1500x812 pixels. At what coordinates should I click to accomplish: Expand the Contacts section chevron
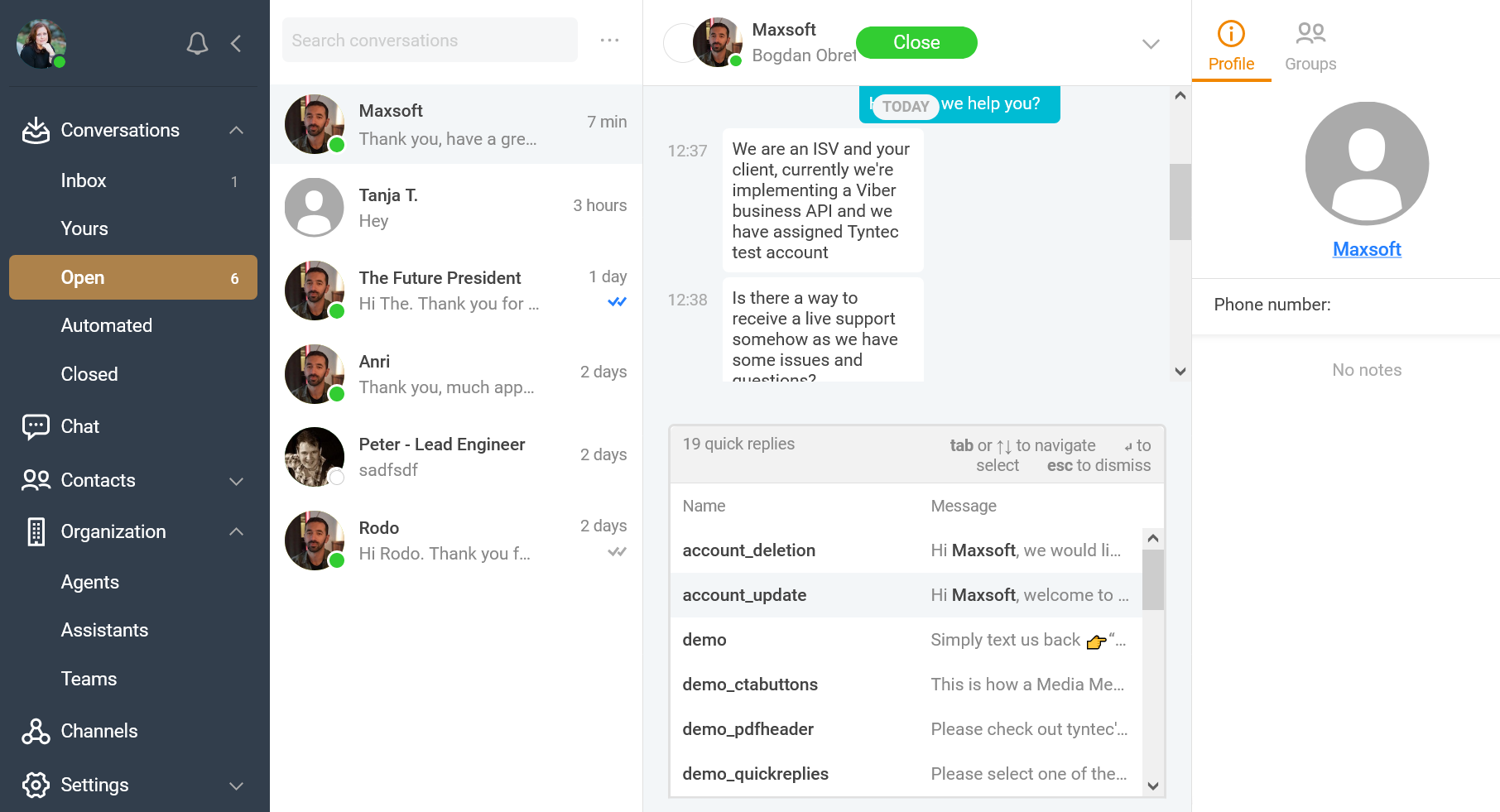tap(236, 481)
